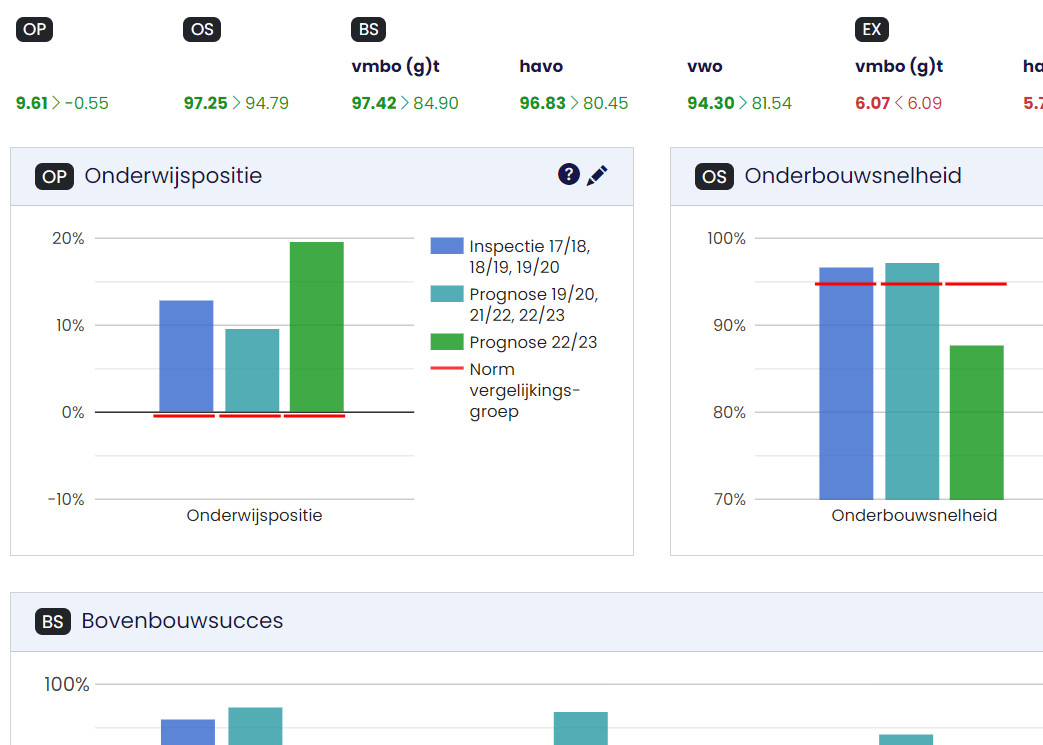Click the BS vmbo score 97.42

pos(374,103)
